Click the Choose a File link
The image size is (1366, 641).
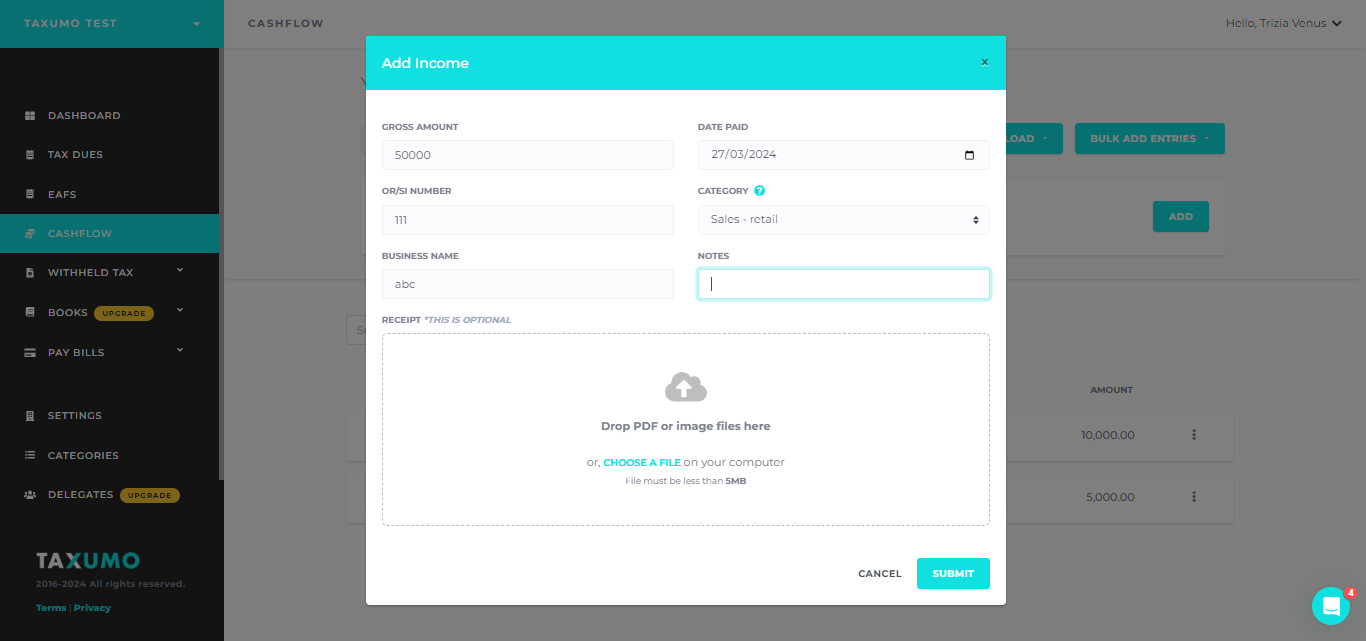click(642, 463)
